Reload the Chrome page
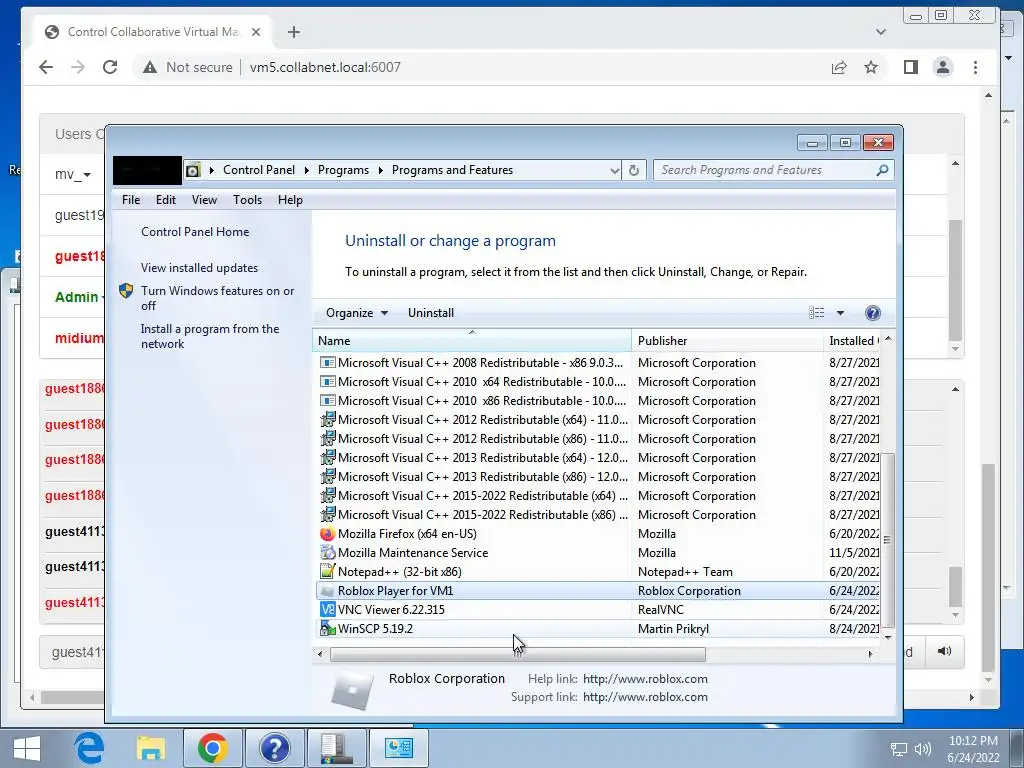The width and height of the screenshot is (1024, 768). click(x=110, y=67)
